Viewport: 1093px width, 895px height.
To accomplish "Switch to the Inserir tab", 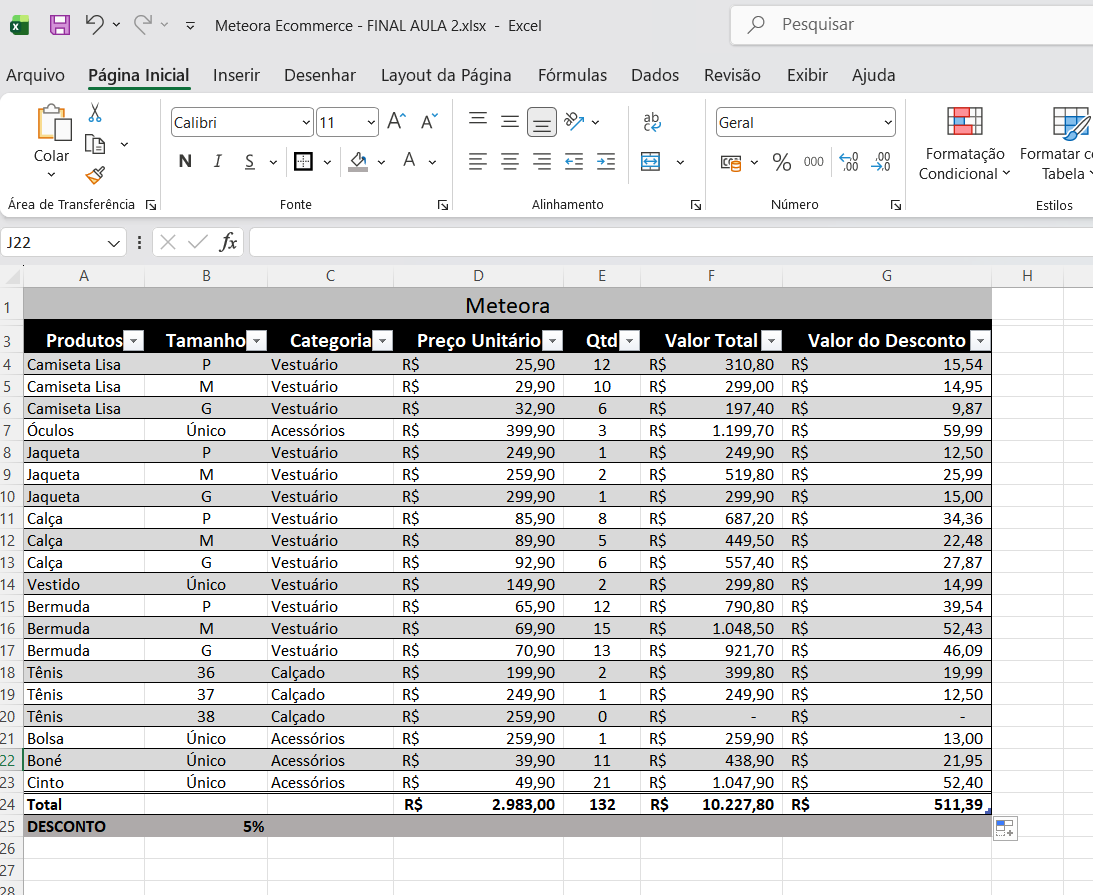I will point(236,75).
